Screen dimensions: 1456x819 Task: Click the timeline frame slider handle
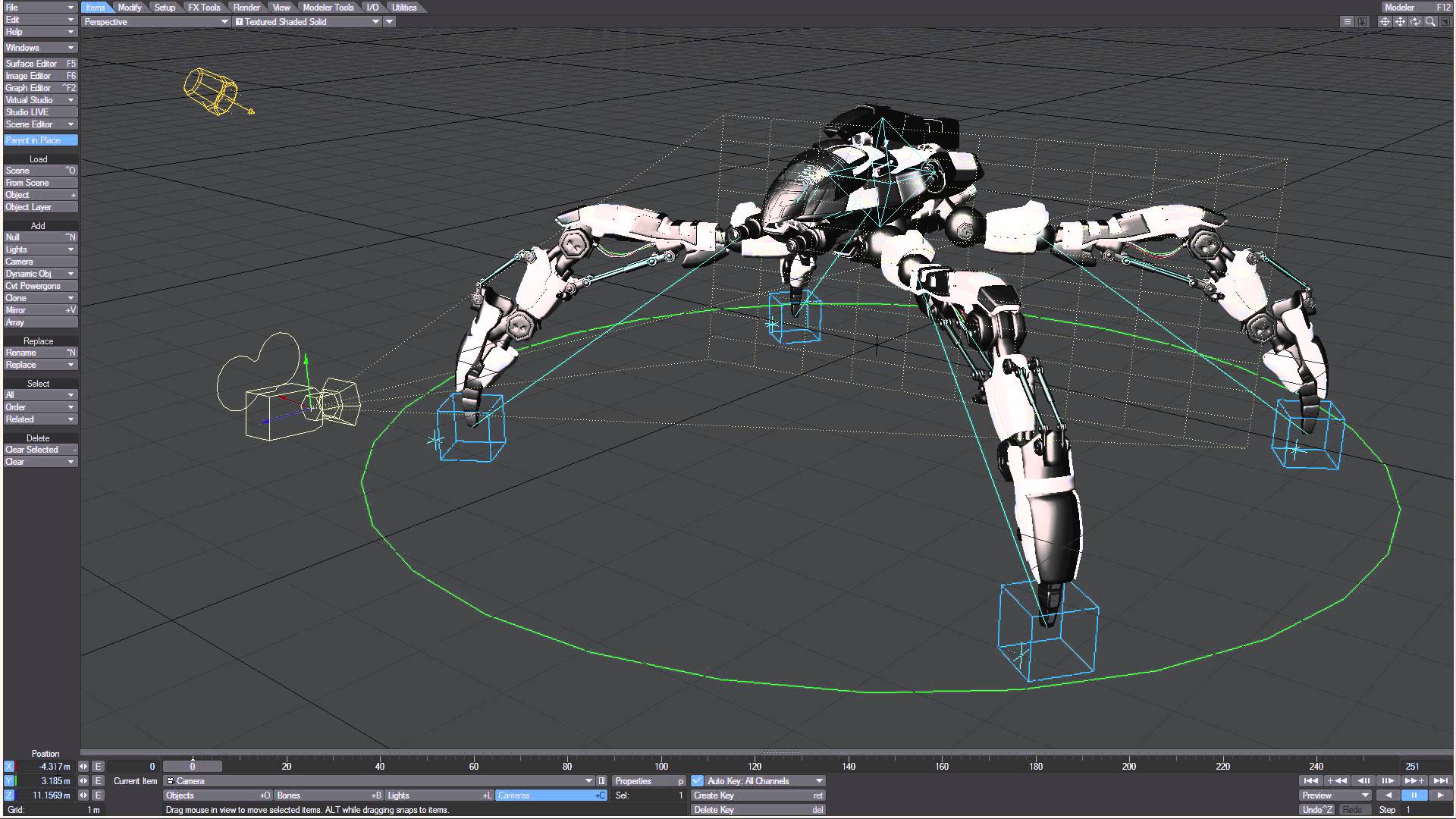click(193, 766)
